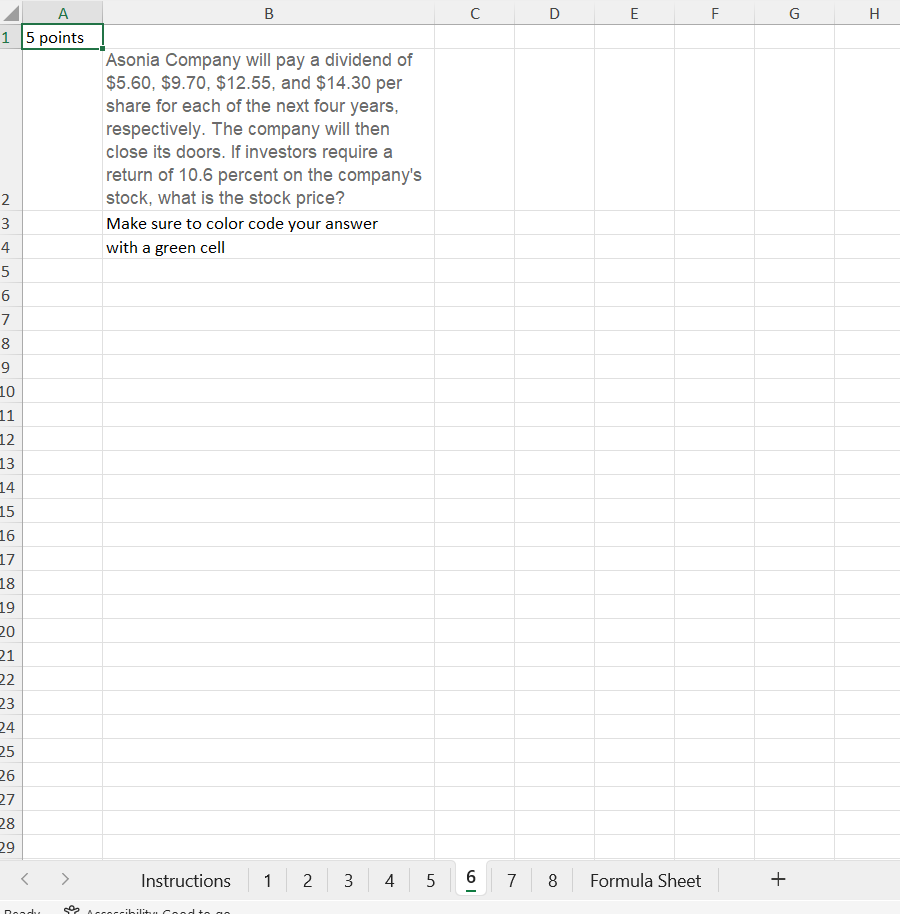Select cell A1 containing '5 points'

[x=62, y=37]
